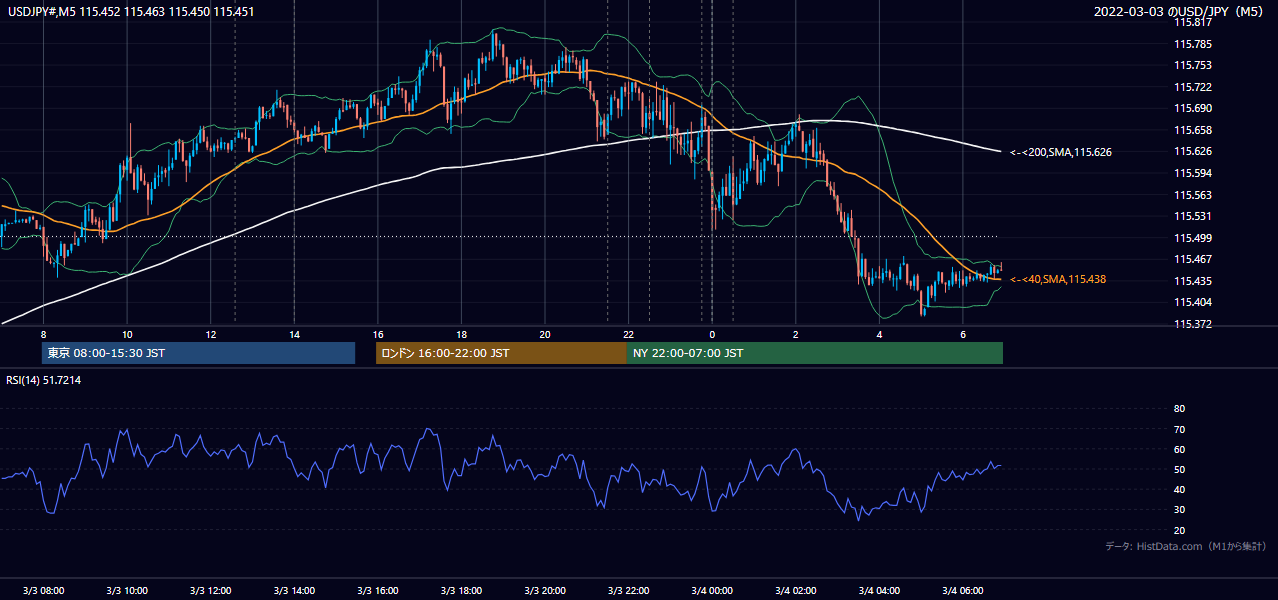
Task: Click price axis value 115.722
Action: (x=1193, y=87)
